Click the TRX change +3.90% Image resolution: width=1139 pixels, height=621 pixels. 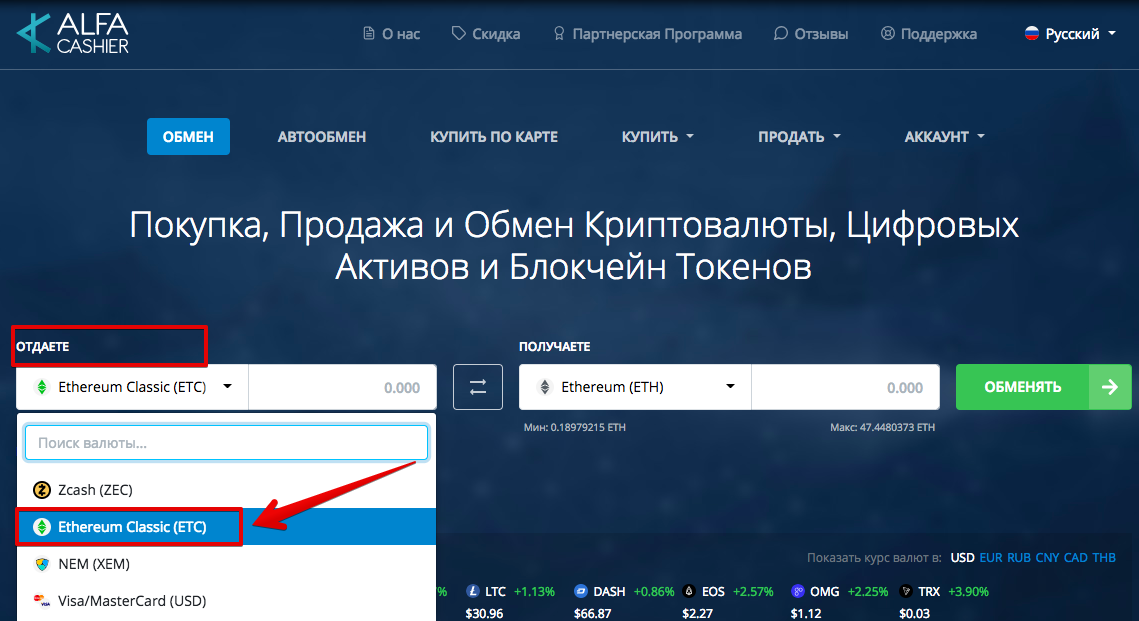[968, 592]
